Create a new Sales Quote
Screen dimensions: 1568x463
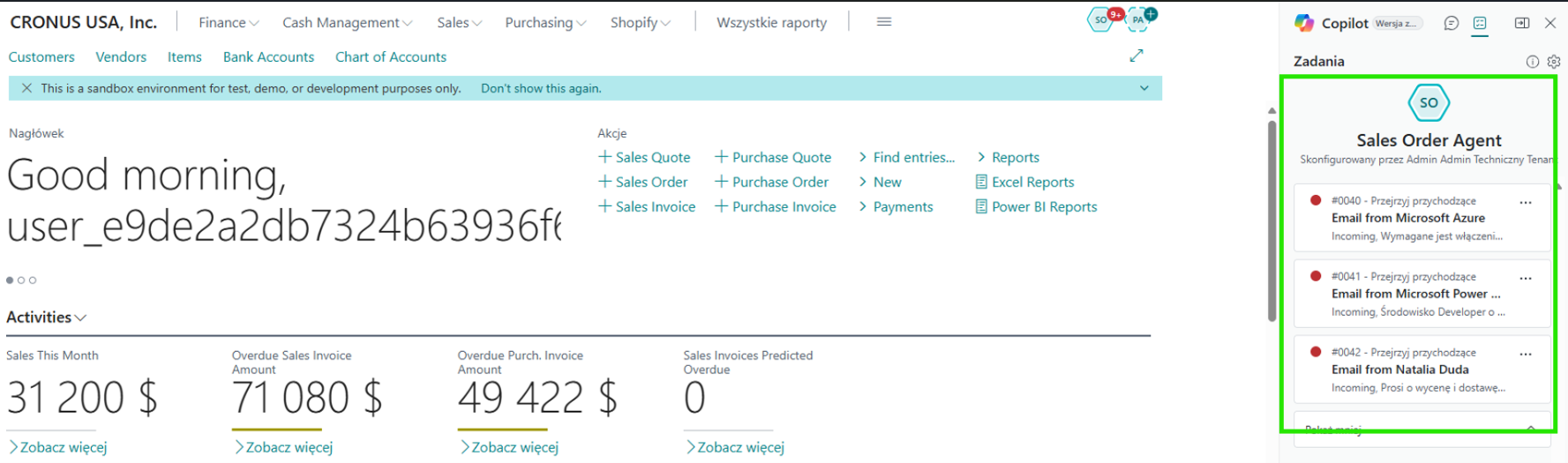pyautogui.click(x=644, y=157)
